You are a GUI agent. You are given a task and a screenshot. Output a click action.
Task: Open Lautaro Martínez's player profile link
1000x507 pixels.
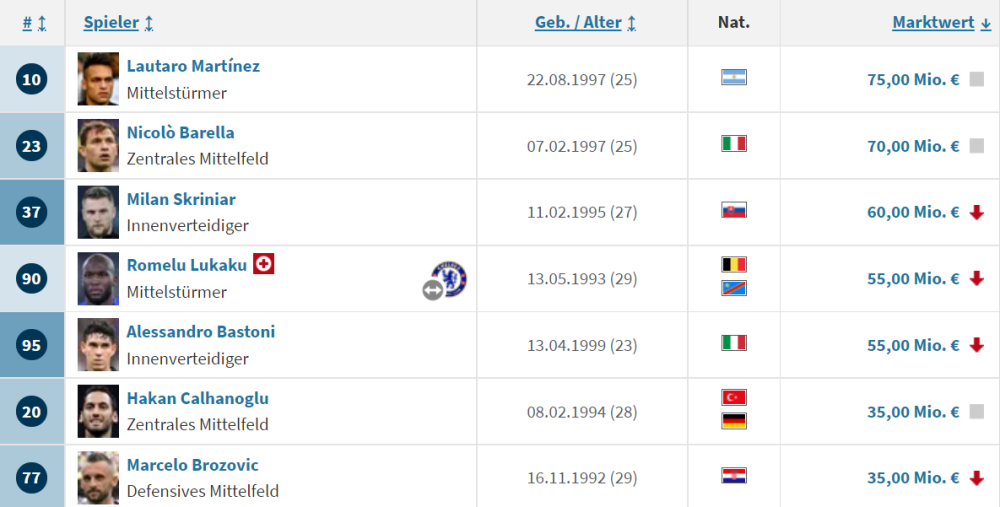click(193, 66)
